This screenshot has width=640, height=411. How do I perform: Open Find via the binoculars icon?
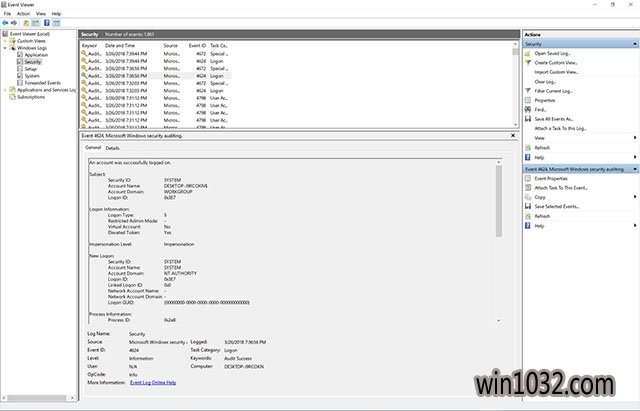click(528, 110)
